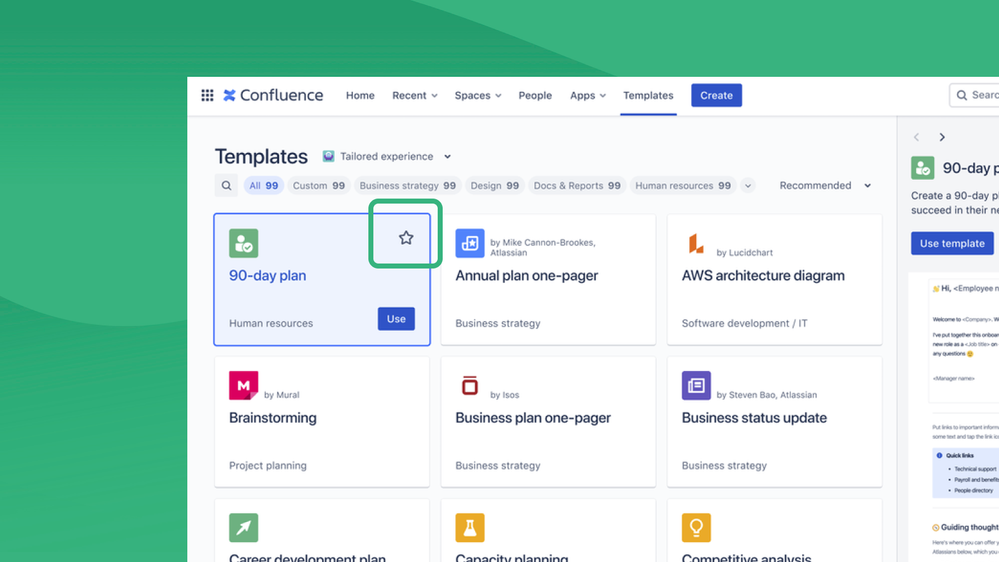This screenshot has height=562, width=999.
Task: Click 'by Steven Bao, Atlassian' text
Action: pos(766,394)
